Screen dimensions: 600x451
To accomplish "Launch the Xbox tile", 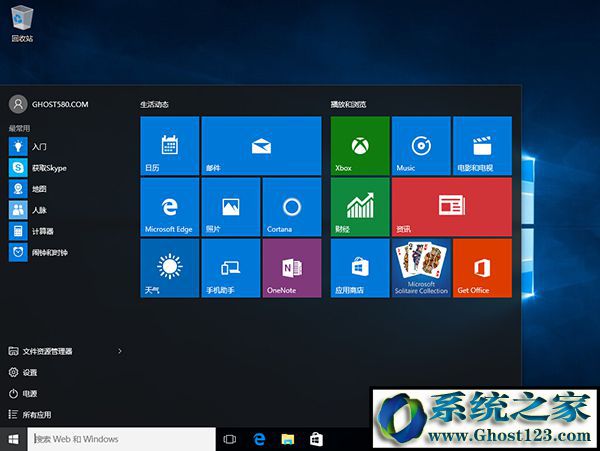I will [360, 146].
